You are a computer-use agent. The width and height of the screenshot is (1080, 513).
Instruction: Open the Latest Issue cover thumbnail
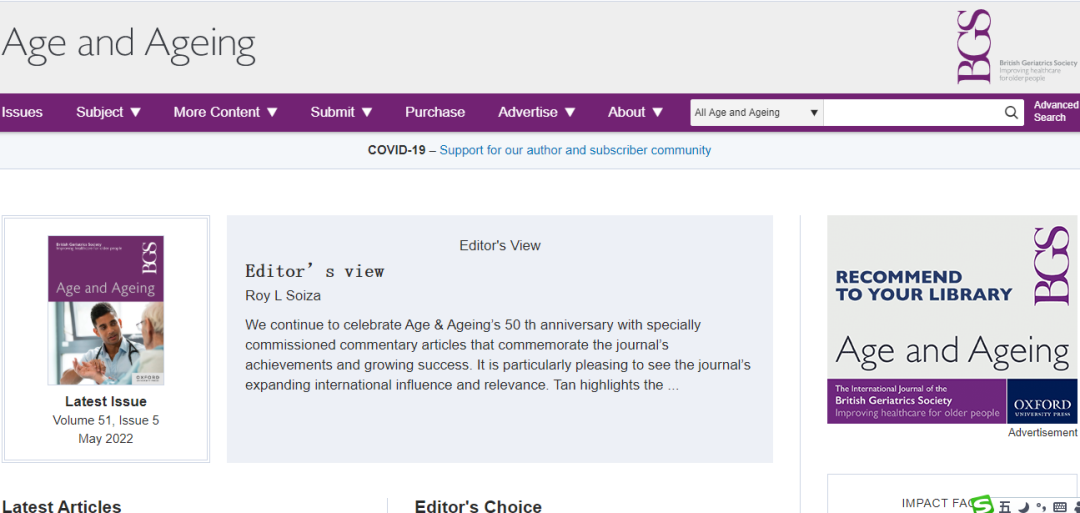[106, 310]
